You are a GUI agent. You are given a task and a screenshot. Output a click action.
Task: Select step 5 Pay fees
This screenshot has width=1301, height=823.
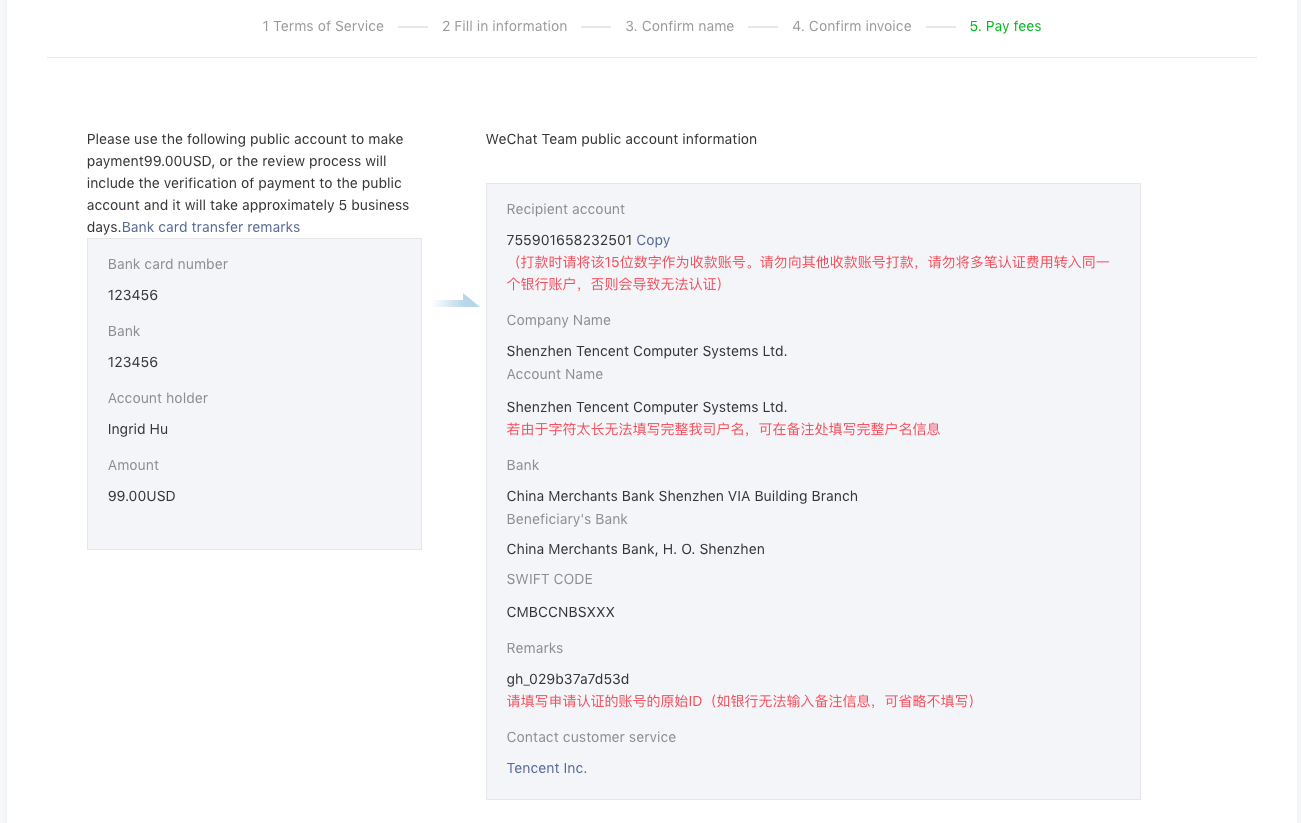1005,26
